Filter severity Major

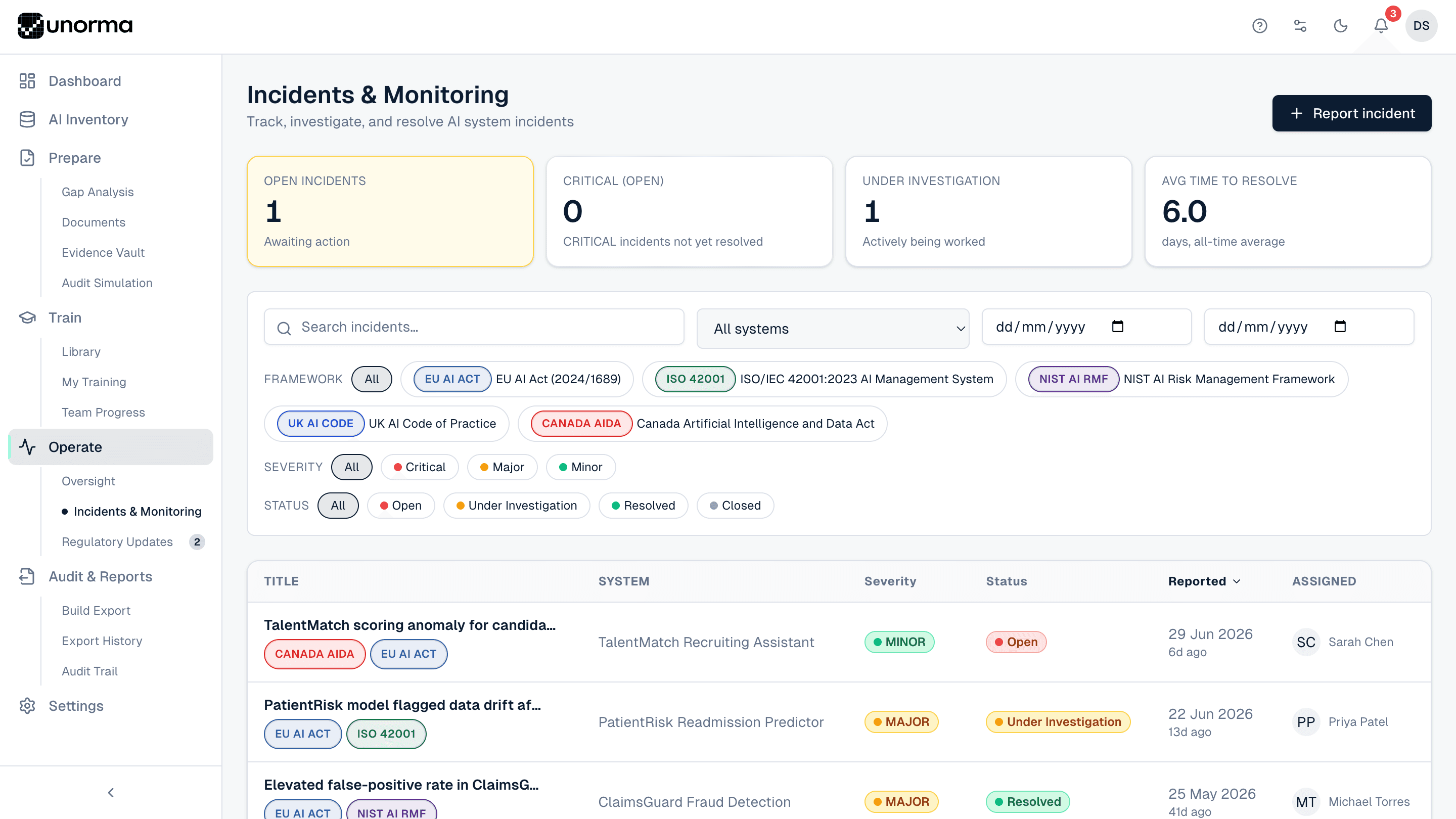tap(502, 467)
